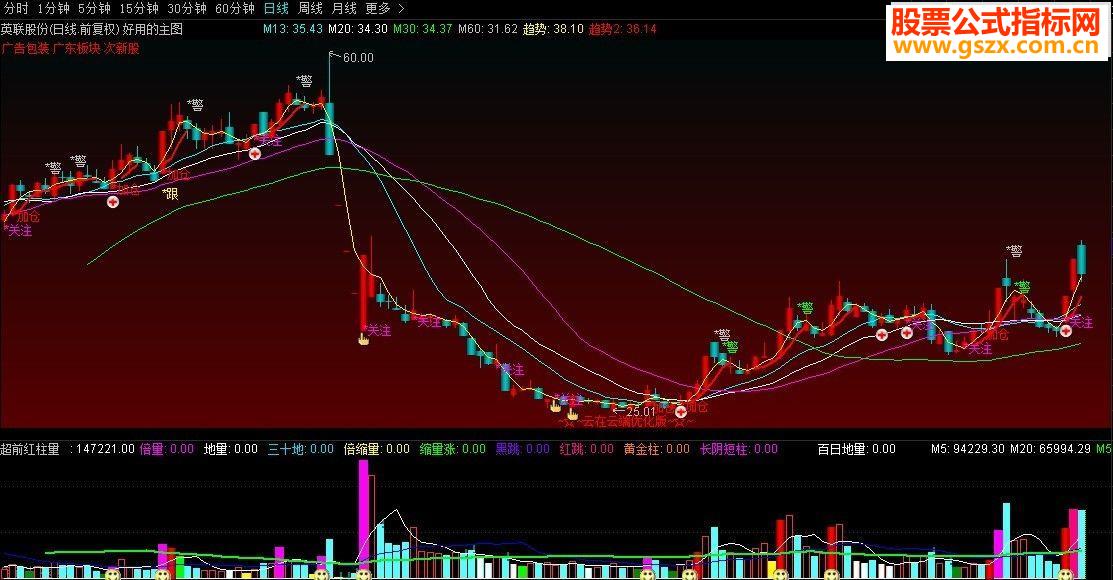Click the 股票公式指标网 logo text

tap(996, 21)
